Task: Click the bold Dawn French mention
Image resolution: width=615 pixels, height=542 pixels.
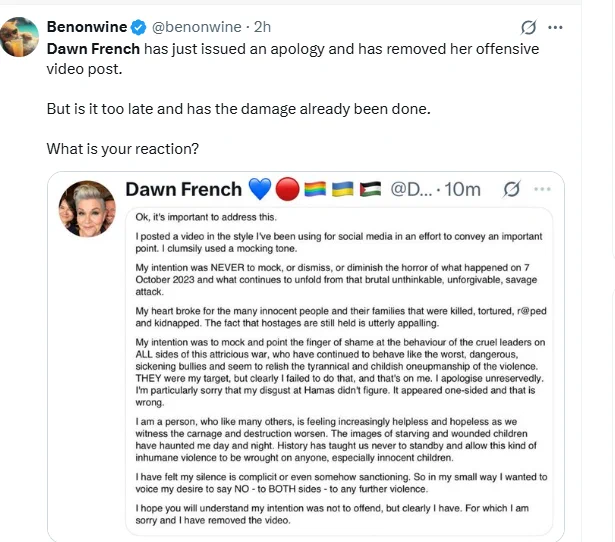Action: [93, 49]
